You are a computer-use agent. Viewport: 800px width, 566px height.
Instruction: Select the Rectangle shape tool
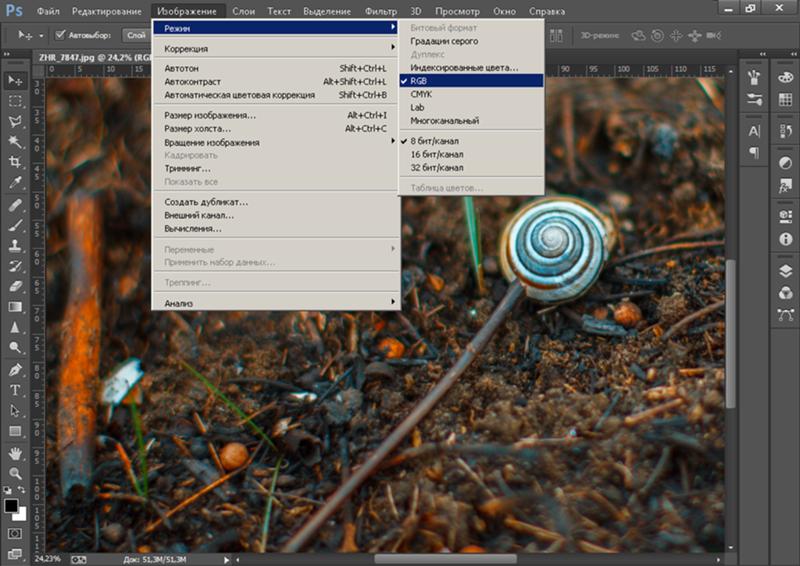pos(15,431)
